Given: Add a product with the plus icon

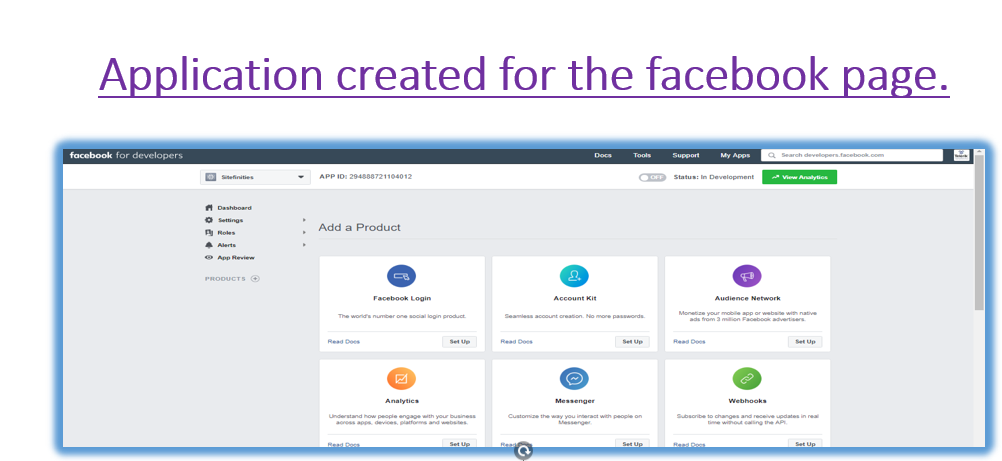Looking at the screenshot, I should click(x=255, y=279).
